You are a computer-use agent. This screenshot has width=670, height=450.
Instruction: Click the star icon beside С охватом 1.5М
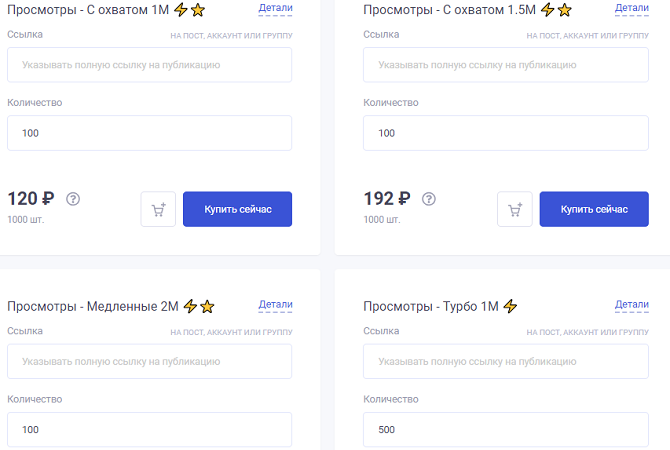[564, 9]
